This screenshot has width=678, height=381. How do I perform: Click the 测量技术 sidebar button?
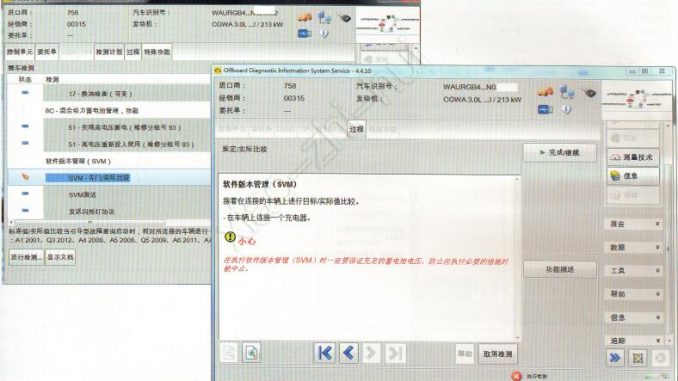click(x=633, y=157)
